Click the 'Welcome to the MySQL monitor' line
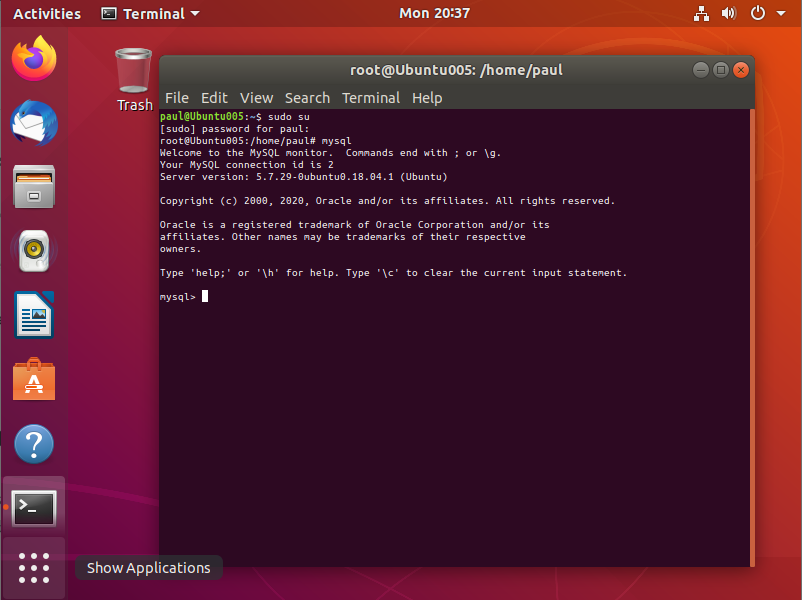 click(x=330, y=153)
